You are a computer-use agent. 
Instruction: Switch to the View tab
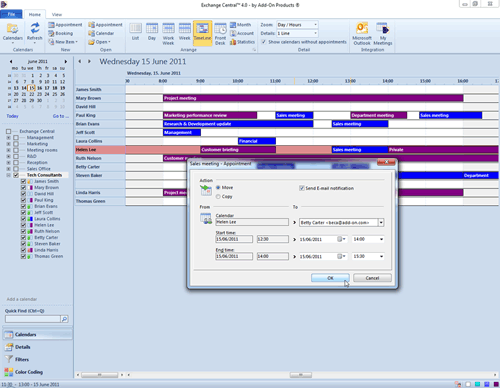(x=57, y=15)
